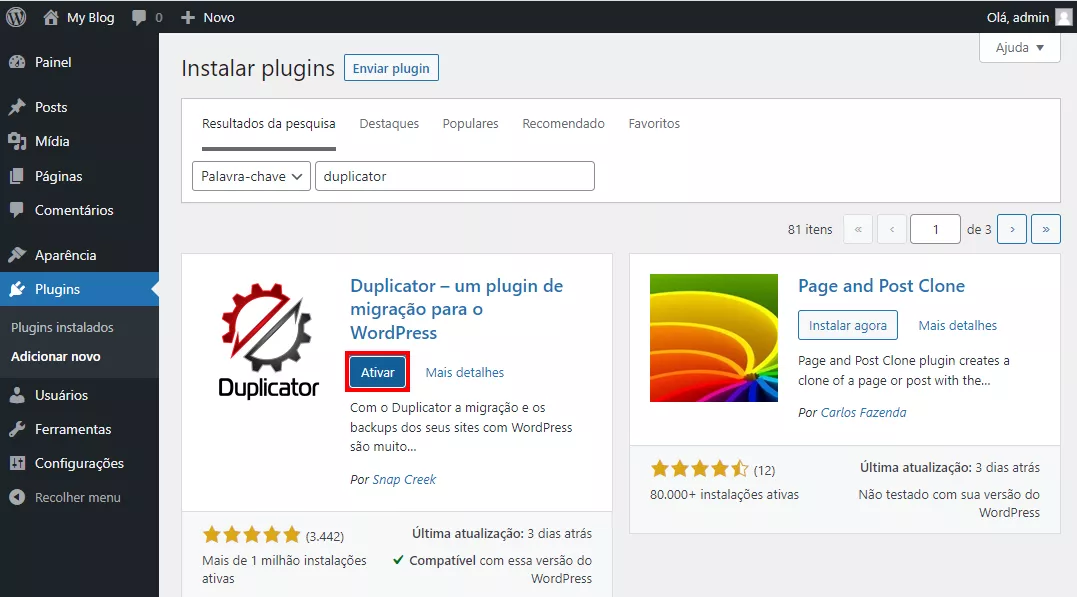The height and width of the screenshot is (597, 1077).
Task: Switch to the Populares tab
Action: click(x=471, y=124)
